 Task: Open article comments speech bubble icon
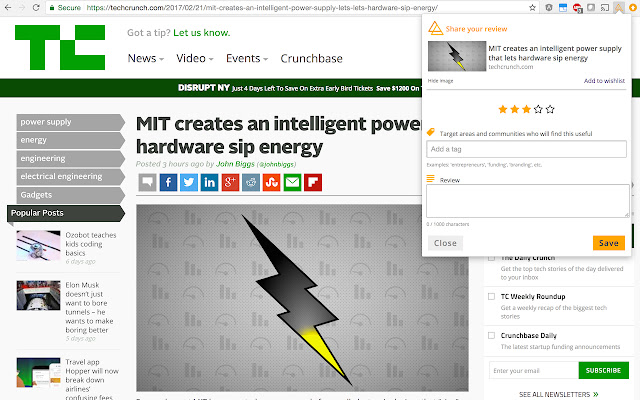click(147, 182)
